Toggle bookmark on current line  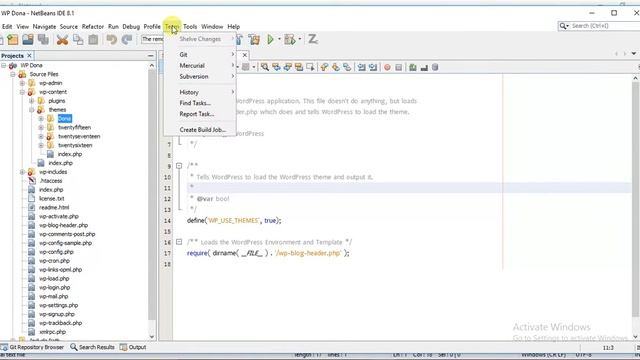point(347,67)
